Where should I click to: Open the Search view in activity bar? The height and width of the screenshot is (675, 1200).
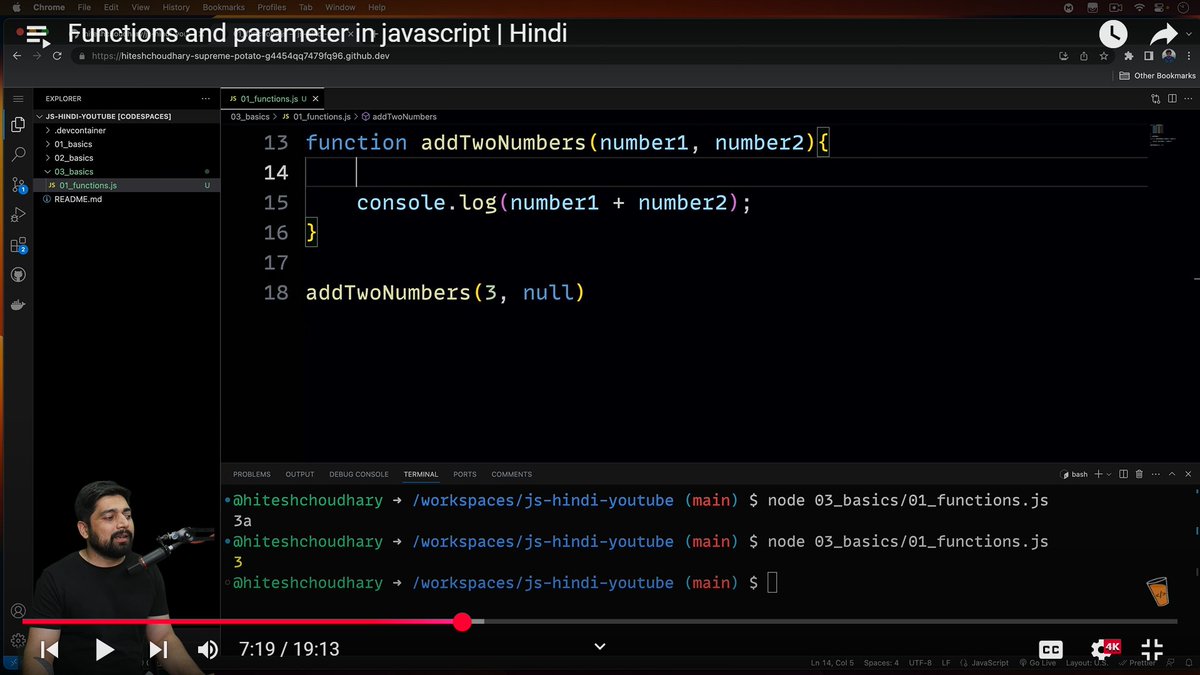coord(18,155)
